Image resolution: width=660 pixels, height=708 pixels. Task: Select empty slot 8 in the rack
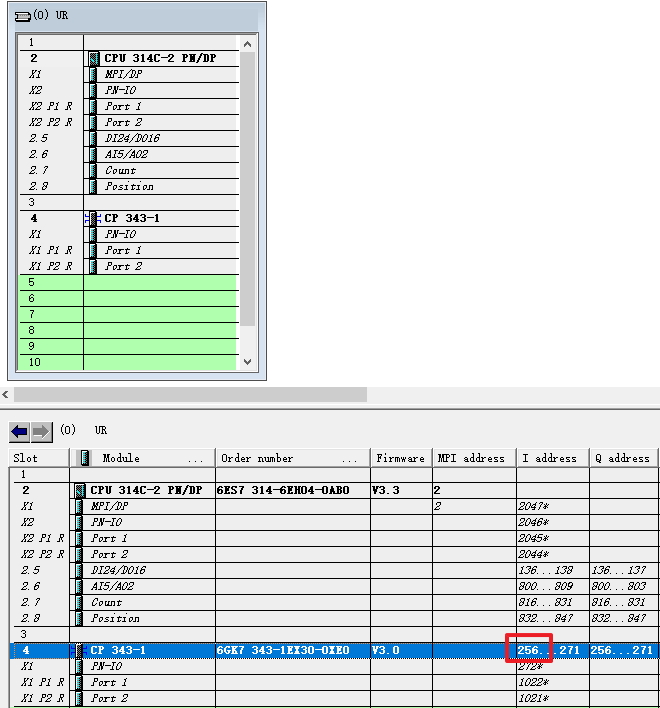click(x=128, y=330)
